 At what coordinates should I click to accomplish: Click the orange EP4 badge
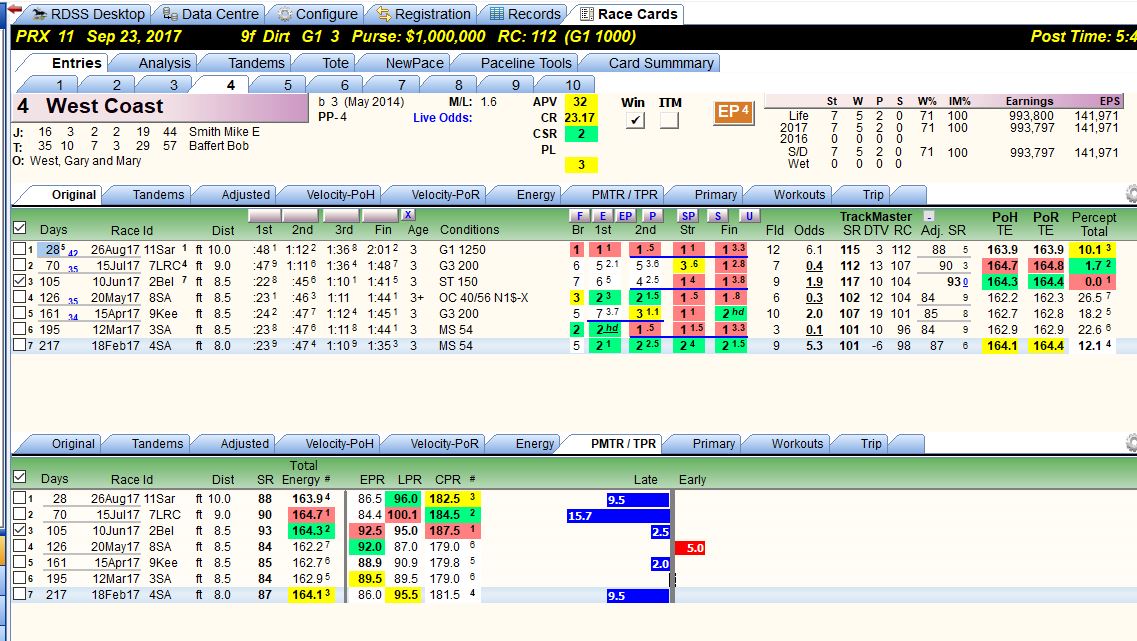[x=733, y=112]
